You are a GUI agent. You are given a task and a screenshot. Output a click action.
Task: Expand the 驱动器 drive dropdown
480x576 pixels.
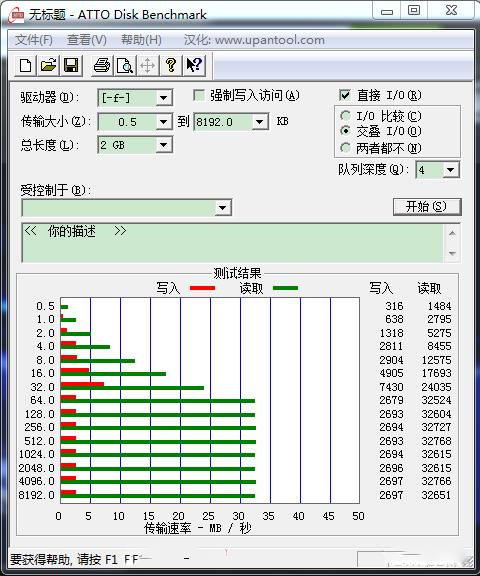163,98
